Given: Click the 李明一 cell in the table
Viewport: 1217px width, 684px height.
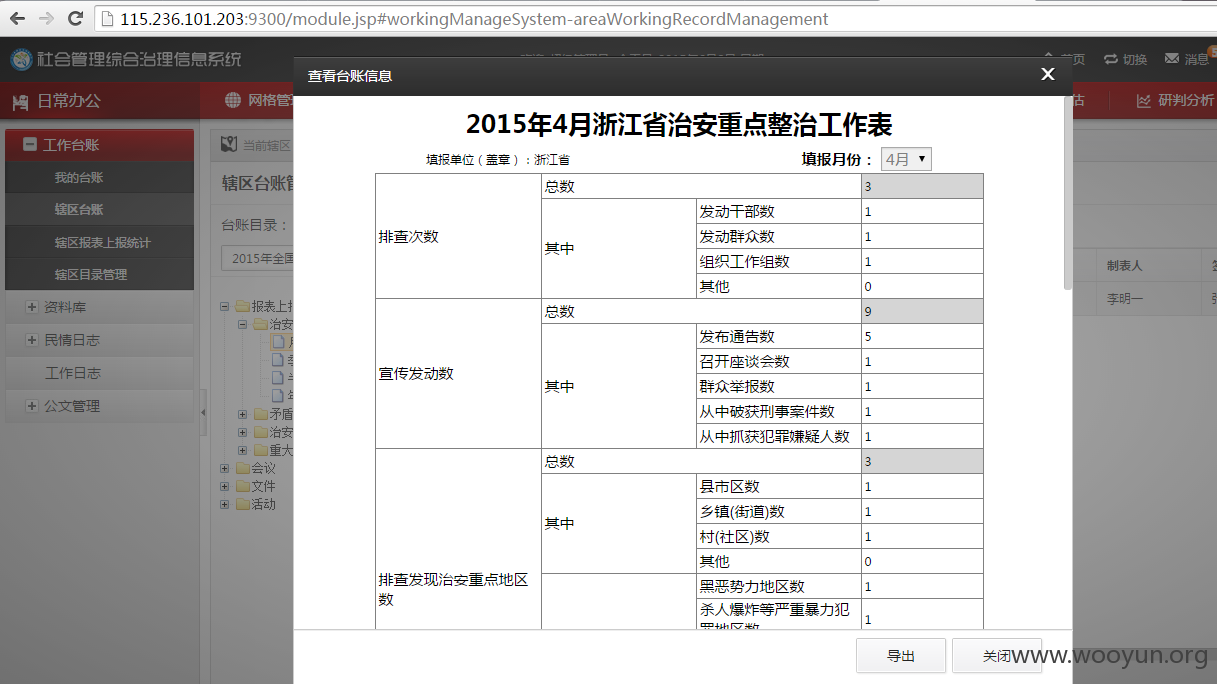Looking at the screenshot, I should point(1124,298).
